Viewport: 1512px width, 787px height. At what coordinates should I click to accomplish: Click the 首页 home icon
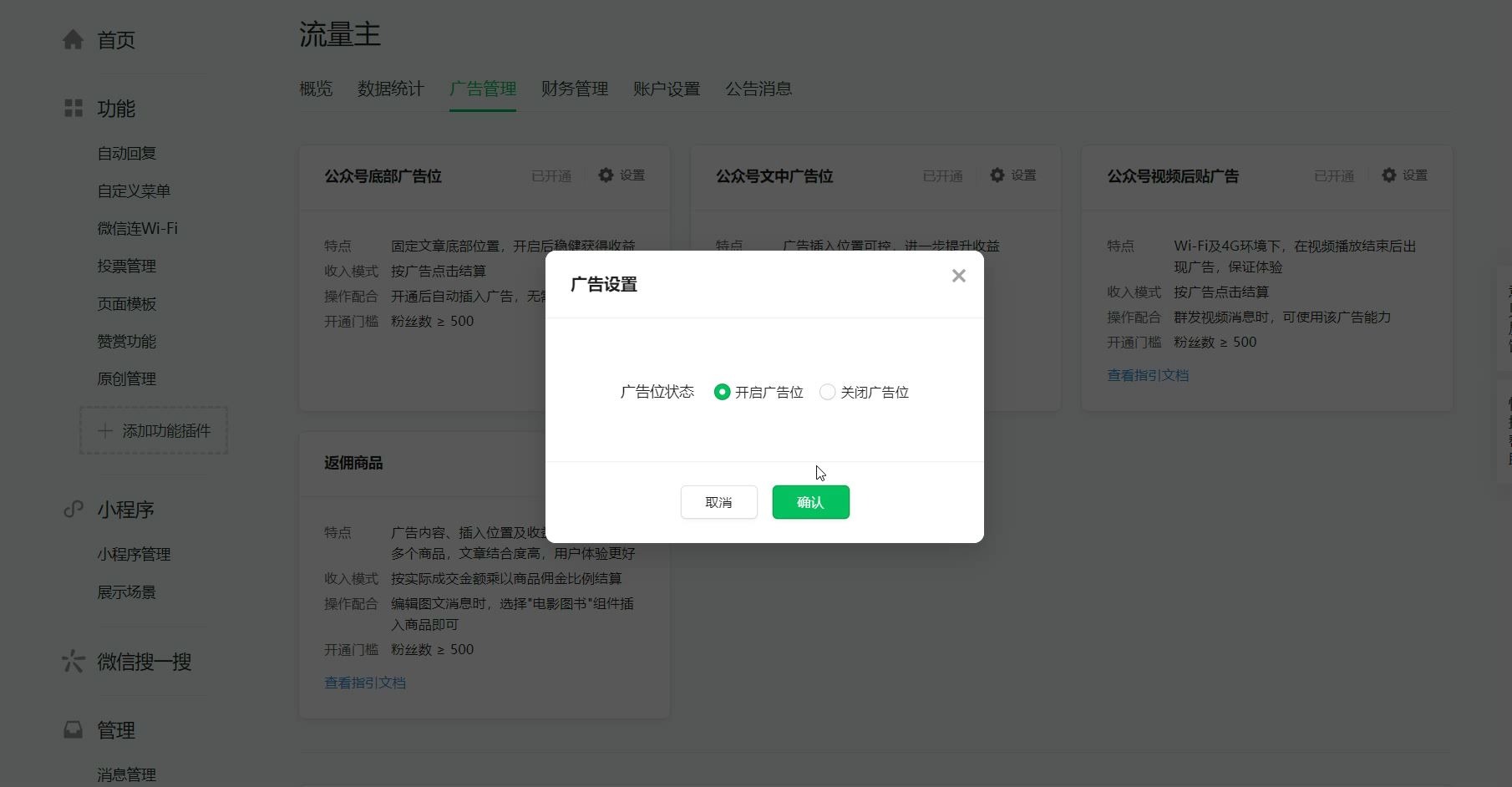[x=73, y=38]
